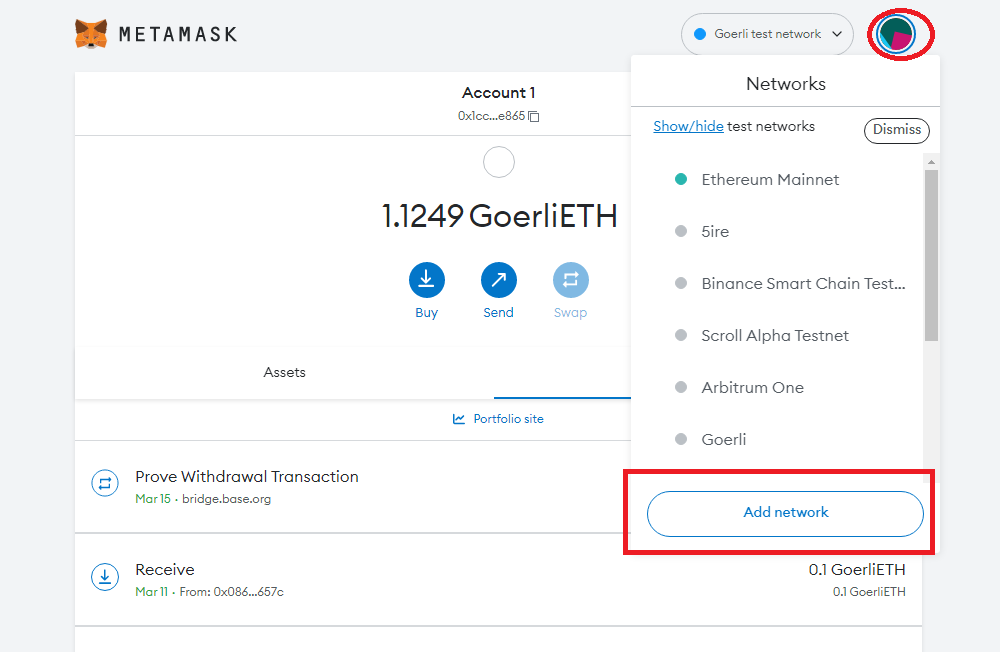This screenshot has width=1000, height=652.
Task: Click the networks list scrollbar thumb
Action: click(931, 255)
